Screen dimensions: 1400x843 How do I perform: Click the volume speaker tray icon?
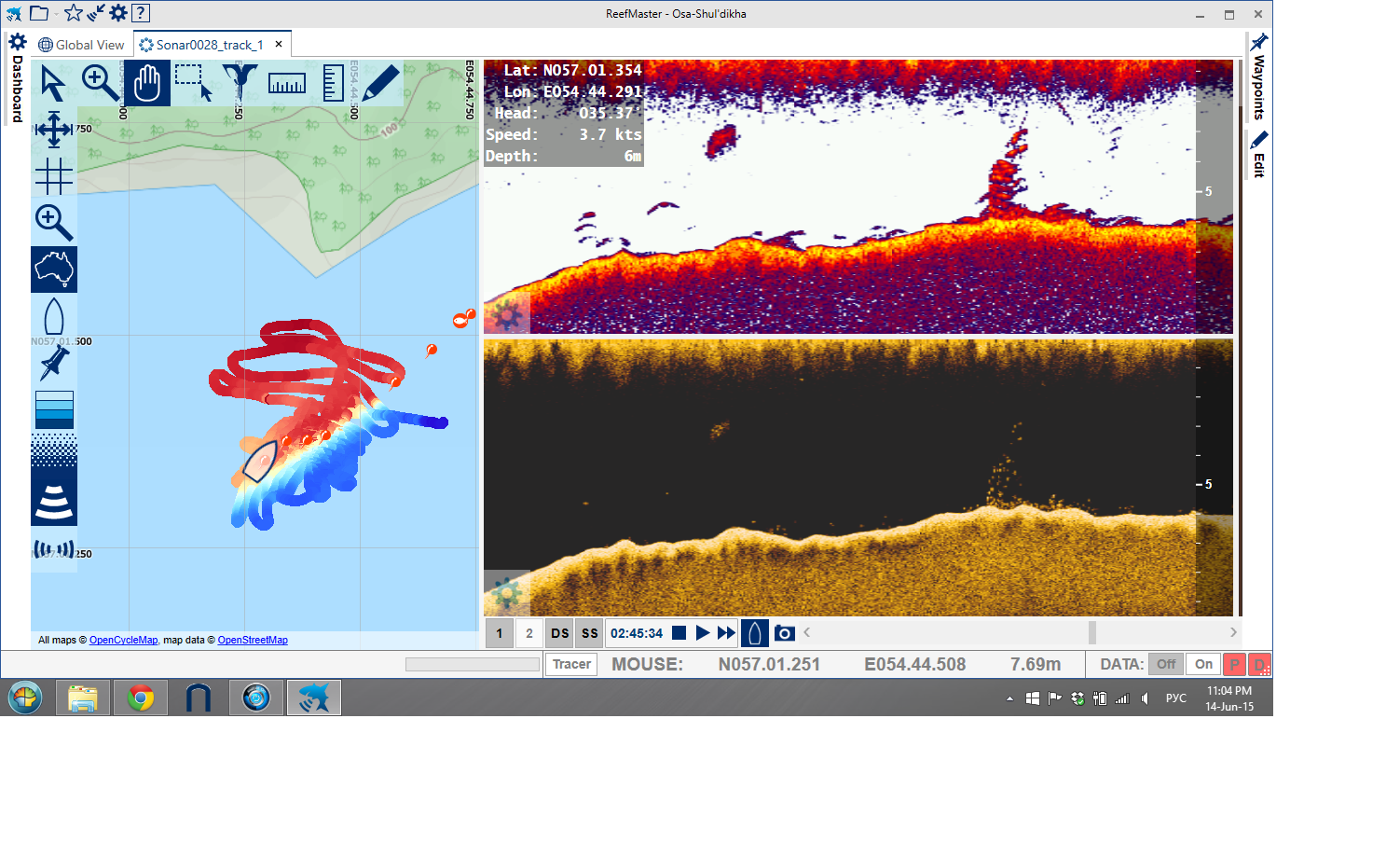1145,698
